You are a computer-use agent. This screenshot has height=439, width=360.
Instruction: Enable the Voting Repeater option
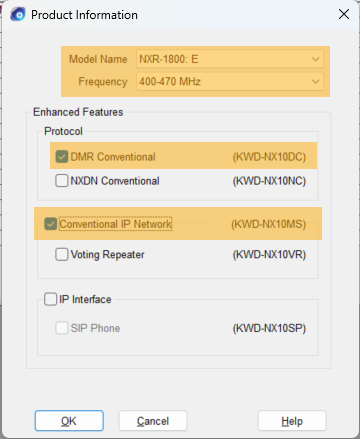click(x=62, y=254)
